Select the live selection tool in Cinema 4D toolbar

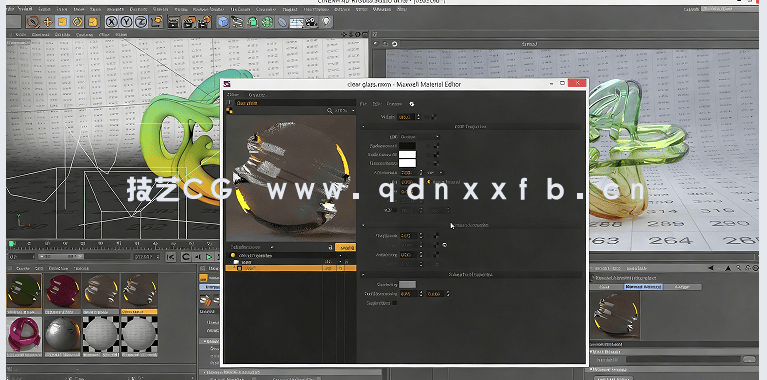pos(33,22)
